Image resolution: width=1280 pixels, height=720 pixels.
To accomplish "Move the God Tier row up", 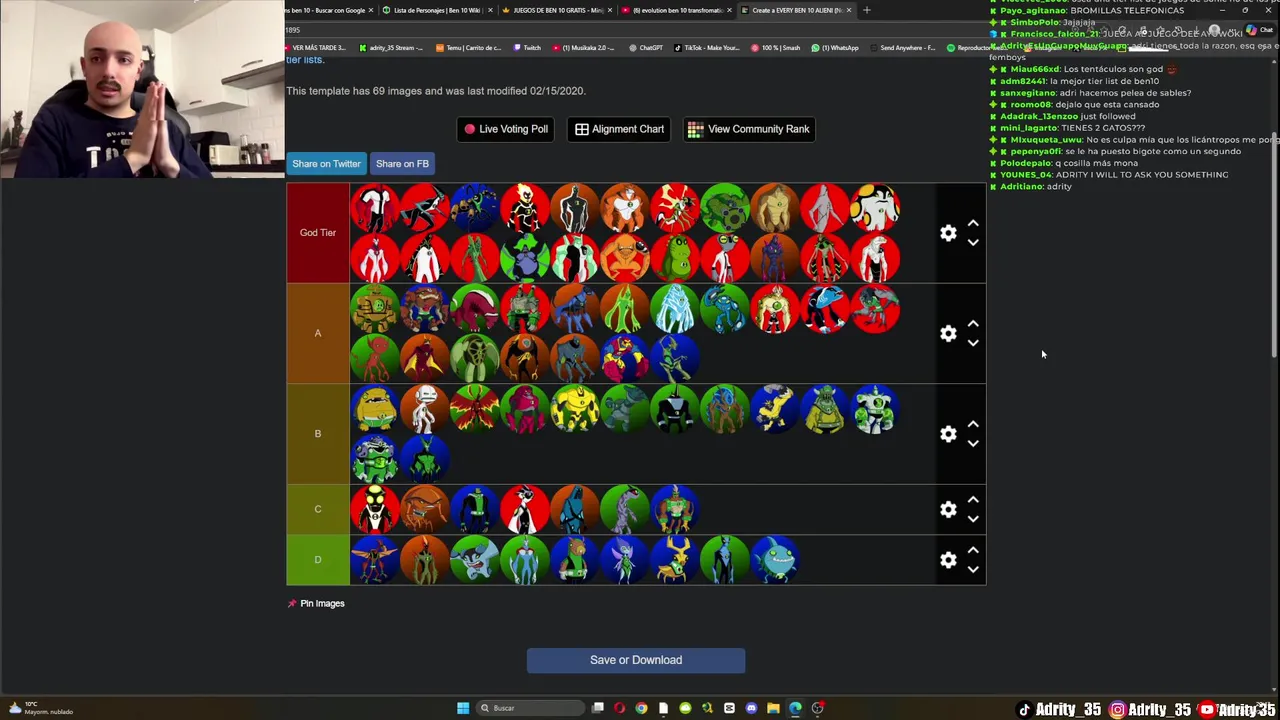I will 973,224.
